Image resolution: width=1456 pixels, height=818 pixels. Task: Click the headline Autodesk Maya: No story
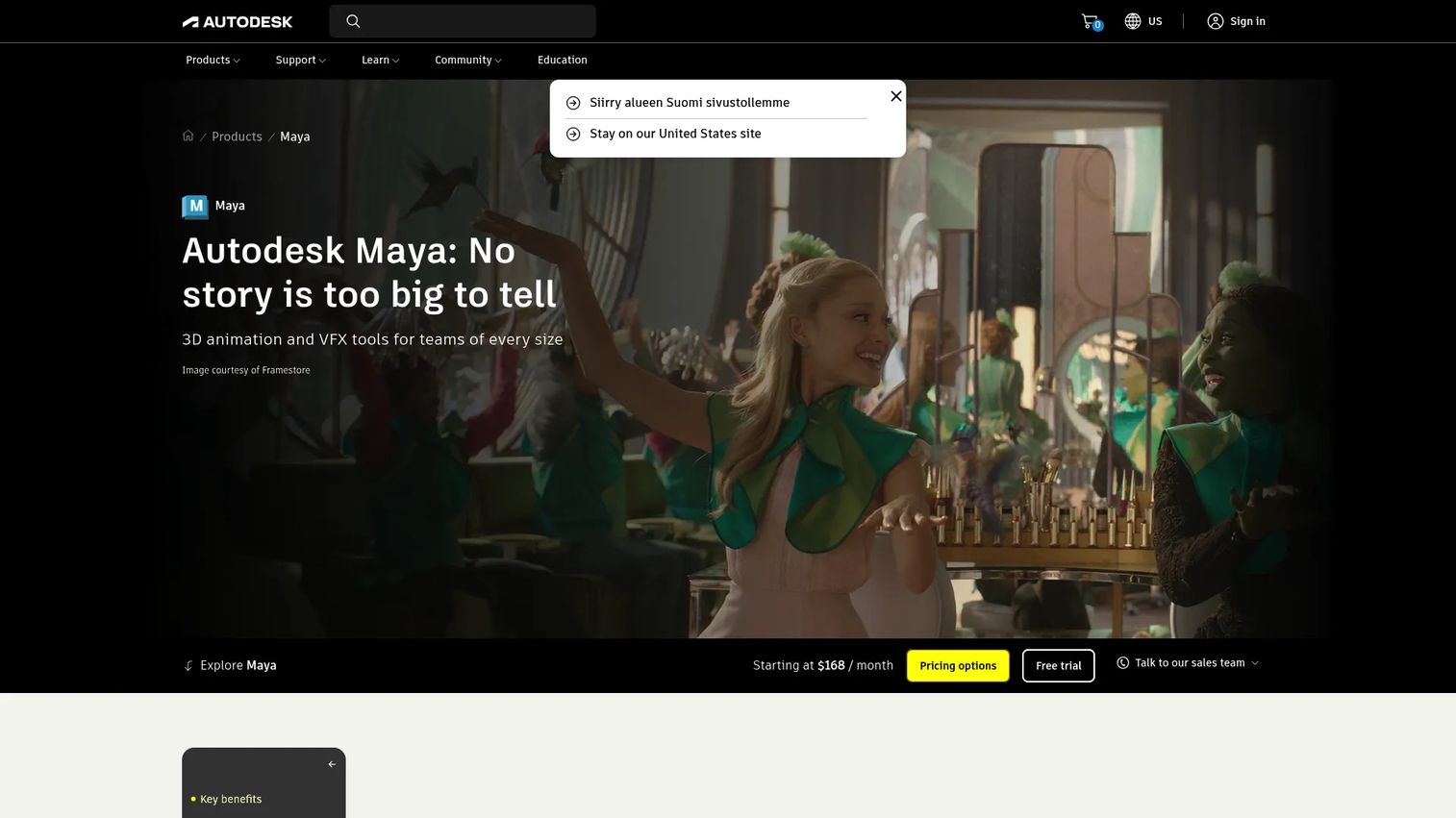(369, 273)
